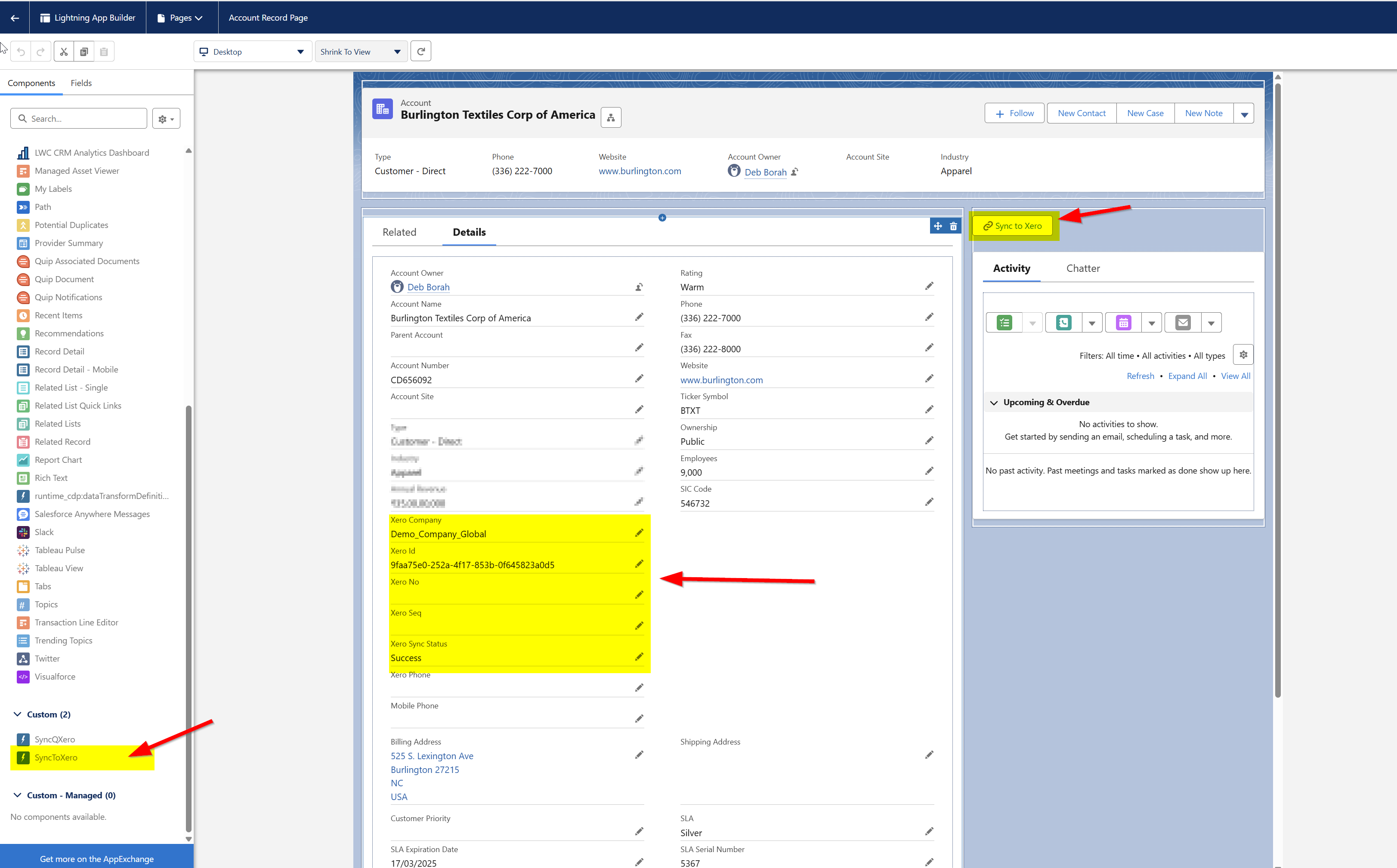
Task: Click the Follow button
Action: pos(1014,114)
